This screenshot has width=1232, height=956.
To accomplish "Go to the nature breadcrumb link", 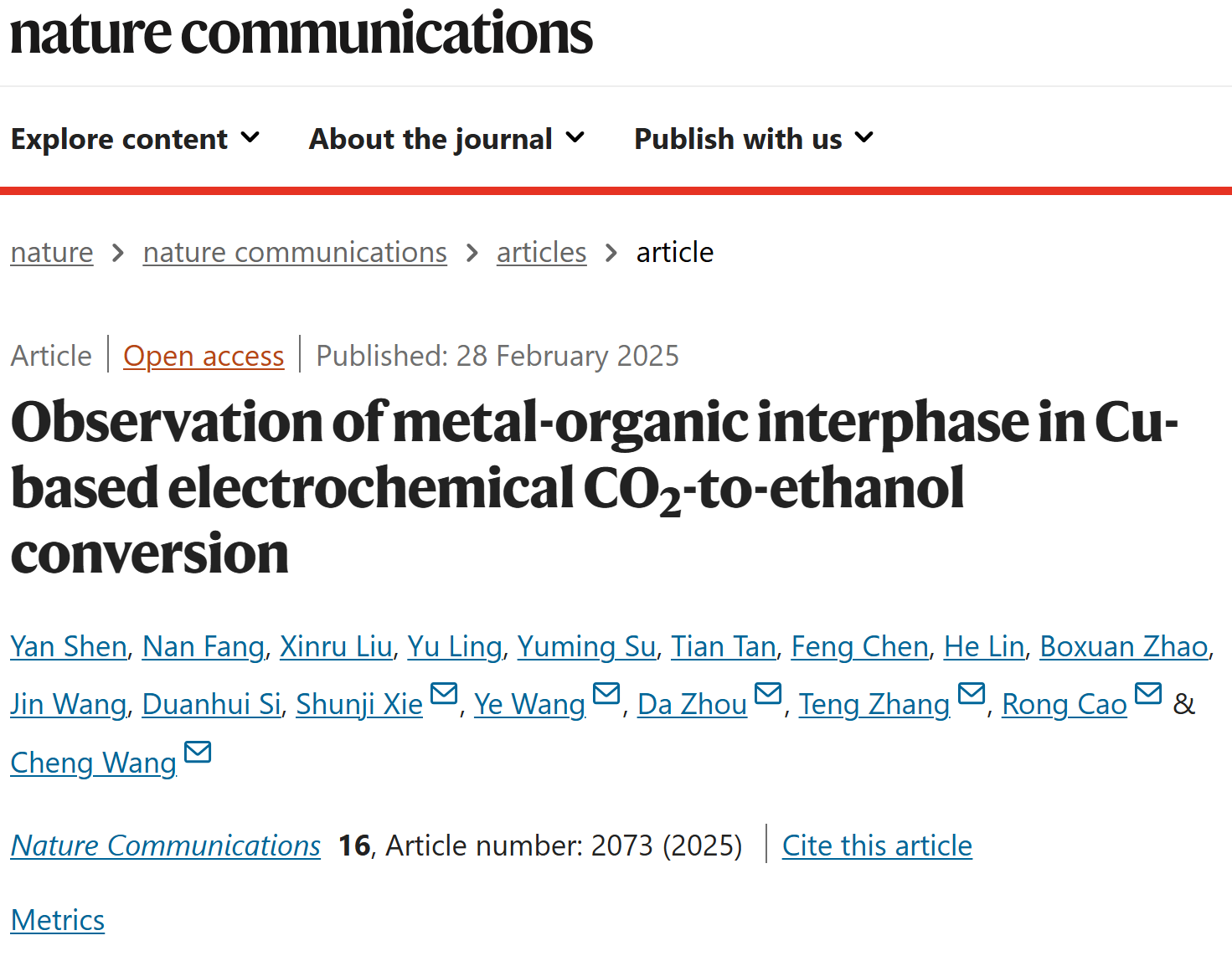I will pos(52,252).
